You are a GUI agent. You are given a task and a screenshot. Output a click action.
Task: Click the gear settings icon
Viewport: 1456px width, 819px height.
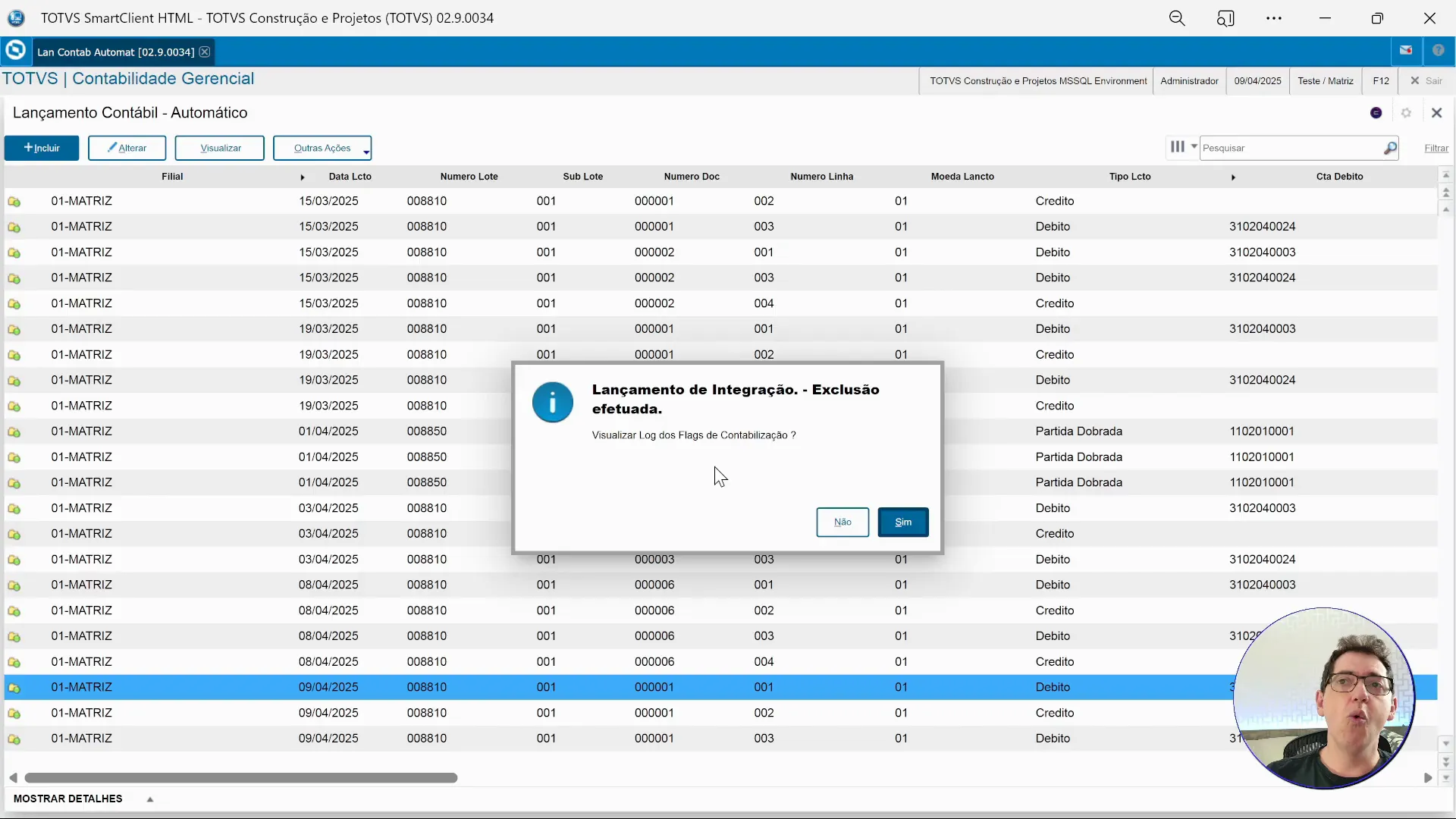tap(1406, 113)
